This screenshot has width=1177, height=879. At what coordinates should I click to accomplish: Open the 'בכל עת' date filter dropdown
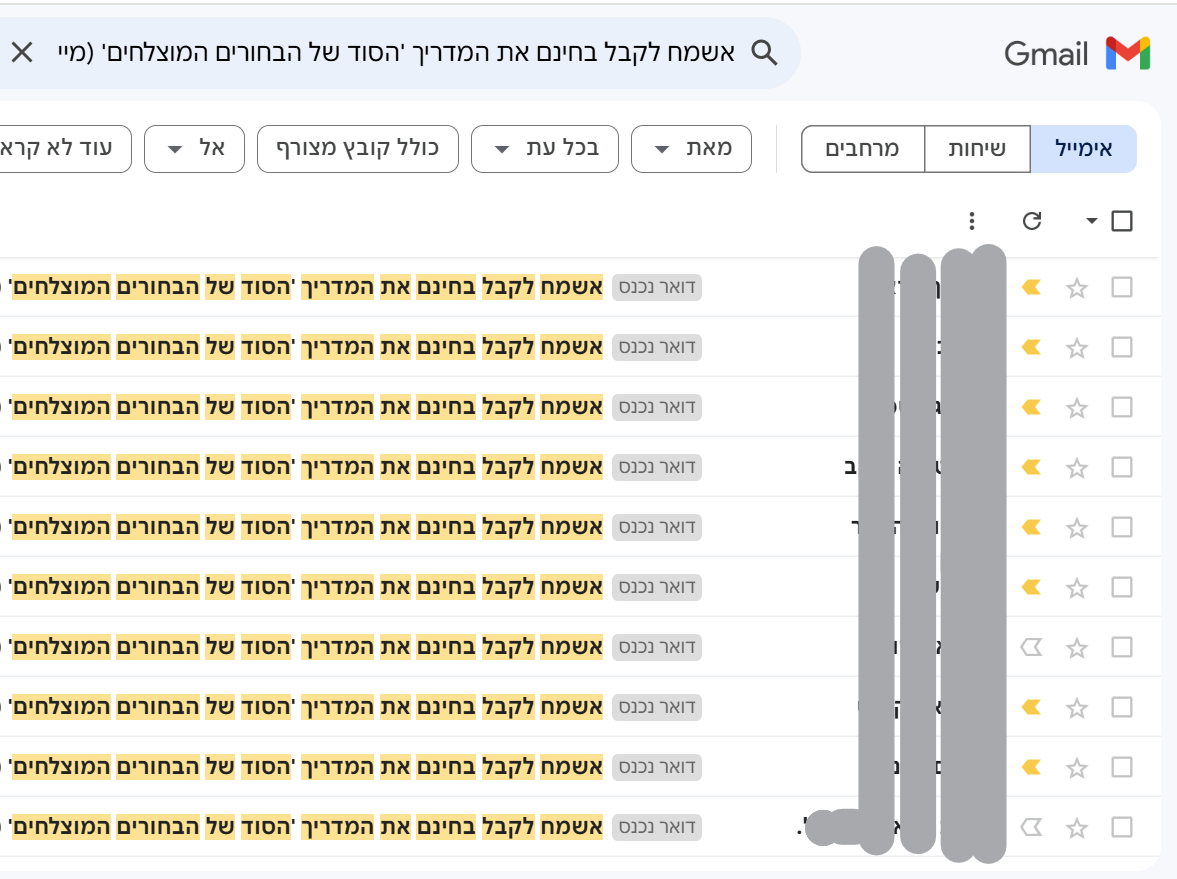pos(544,148)
